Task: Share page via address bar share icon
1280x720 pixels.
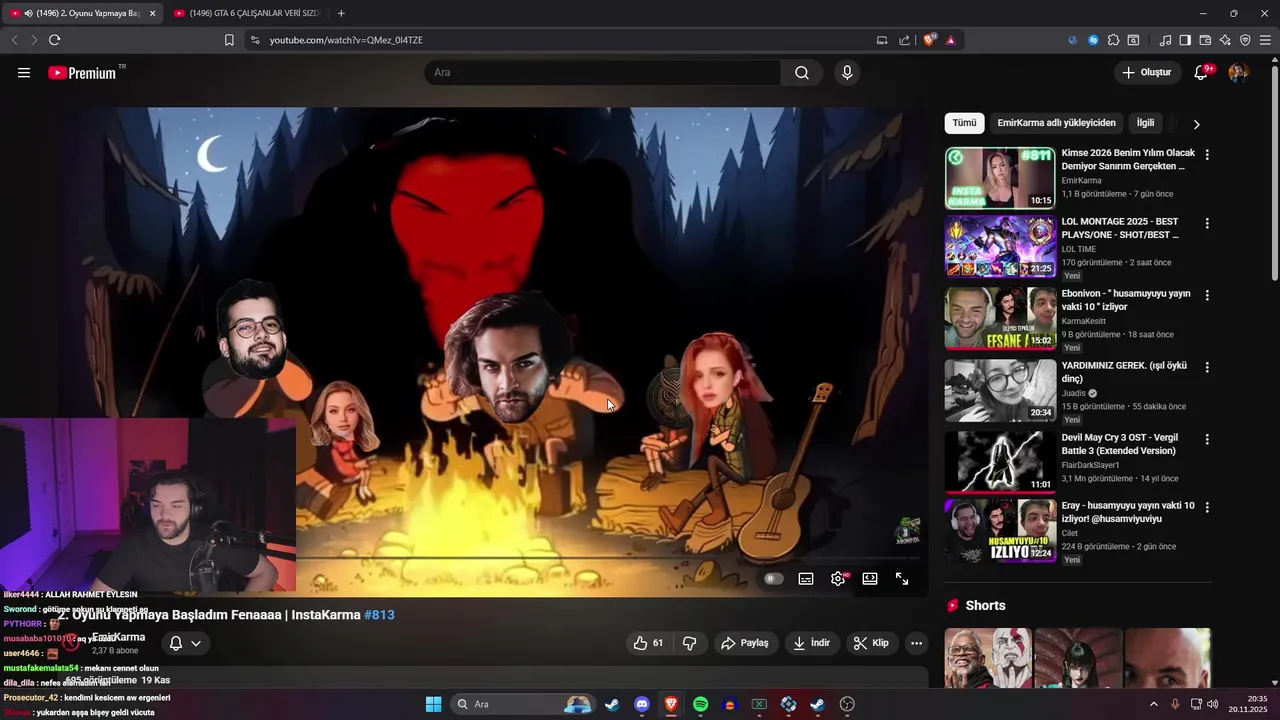Action: point(905,40)
